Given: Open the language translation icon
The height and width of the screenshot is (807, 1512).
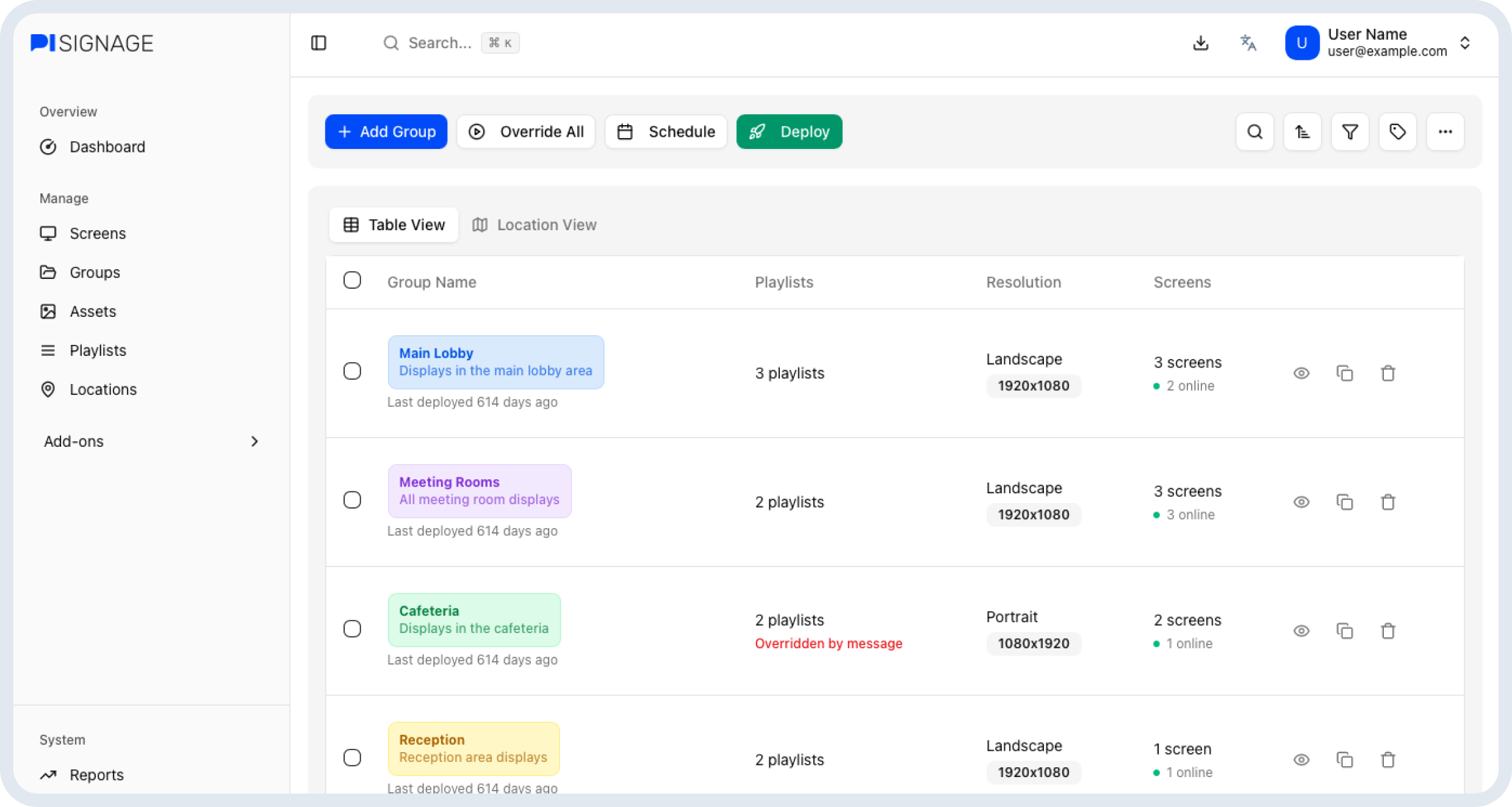Looking at the screenshot, I should [x=1248, y=43].
